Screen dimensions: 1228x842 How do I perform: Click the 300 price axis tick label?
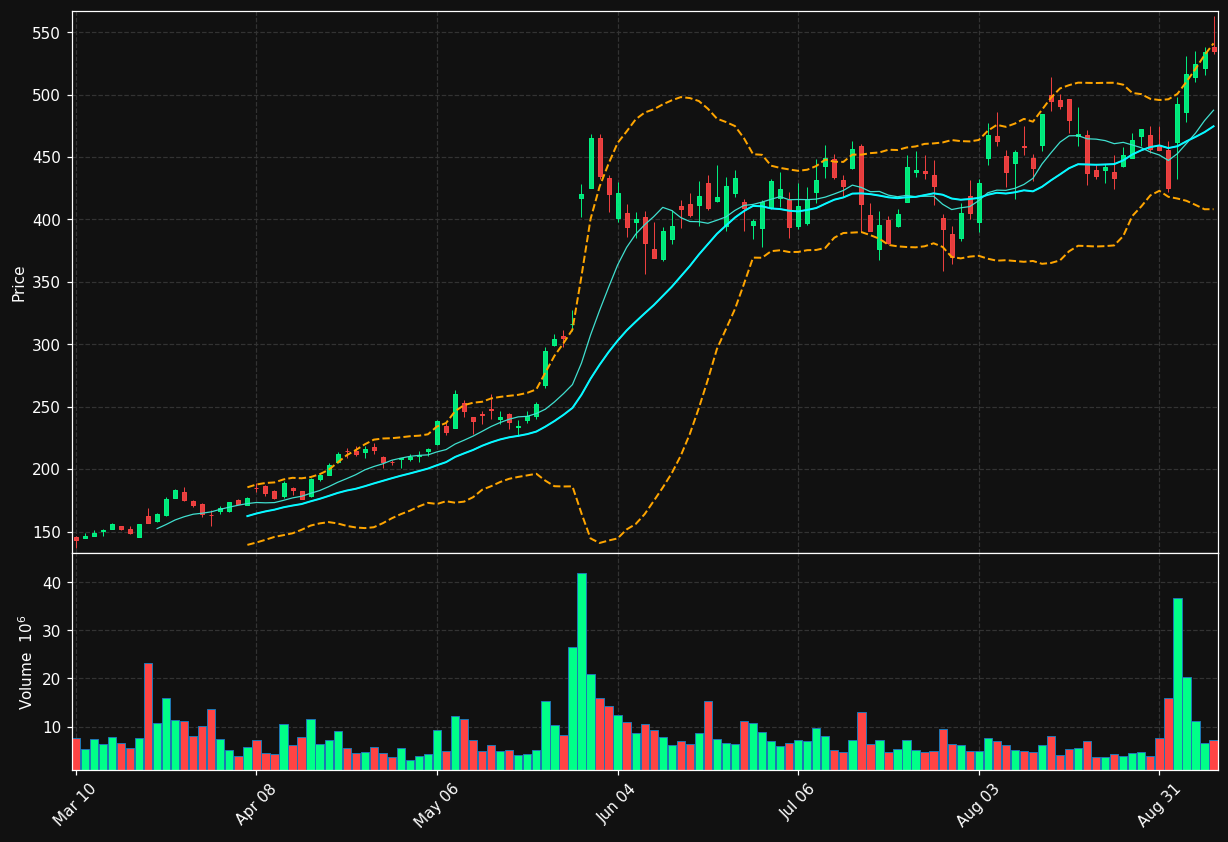[46, 345]
